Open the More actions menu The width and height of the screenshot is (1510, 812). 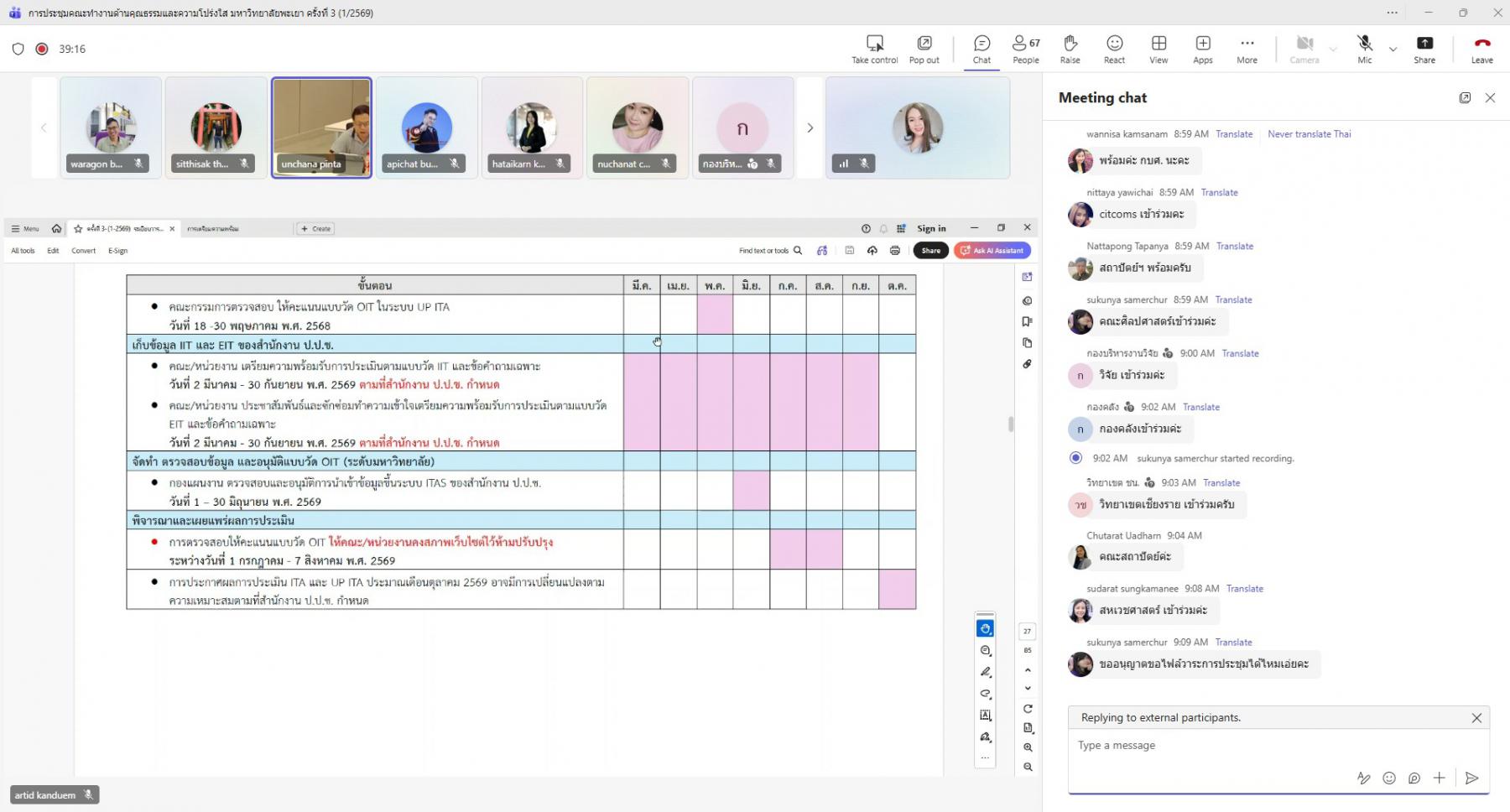point(1247,49)
